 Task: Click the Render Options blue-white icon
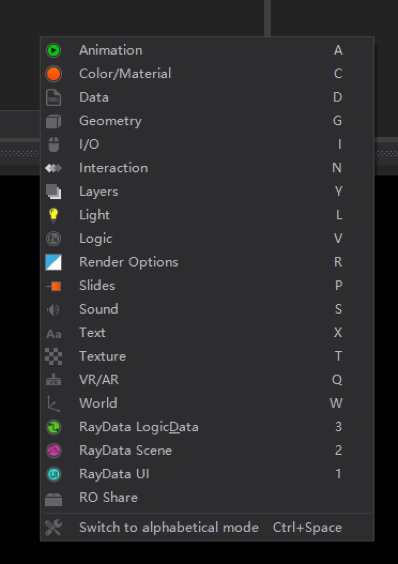(x=54, y=262)
